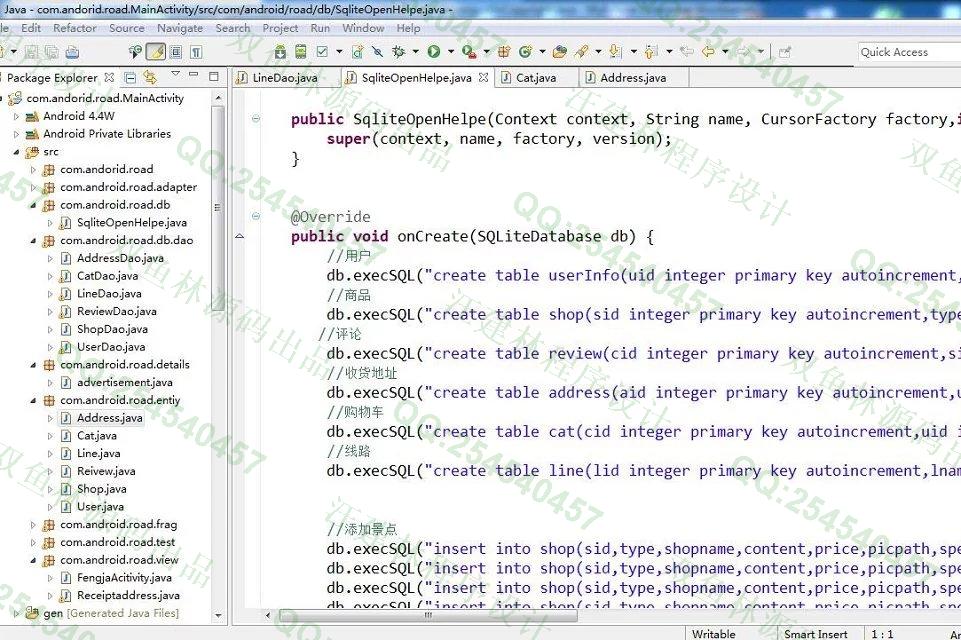Open the Package Explorer View Menu

[x=175, y=74]
